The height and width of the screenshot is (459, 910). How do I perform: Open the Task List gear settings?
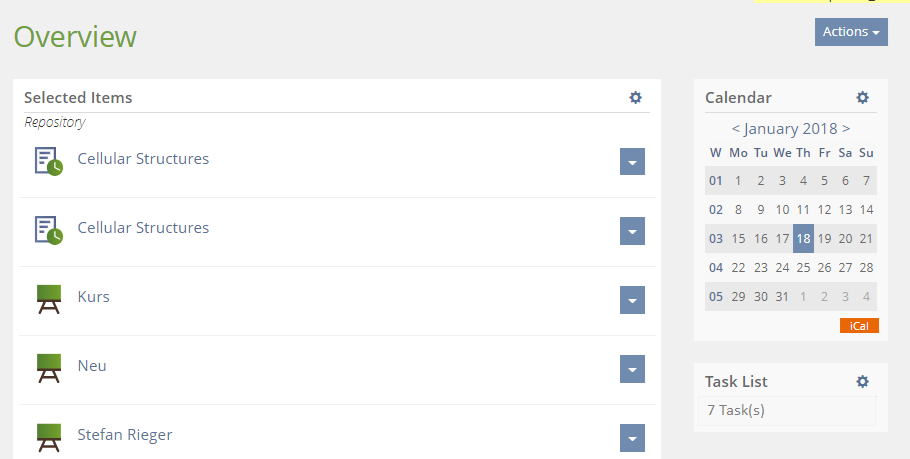[863, 381]
